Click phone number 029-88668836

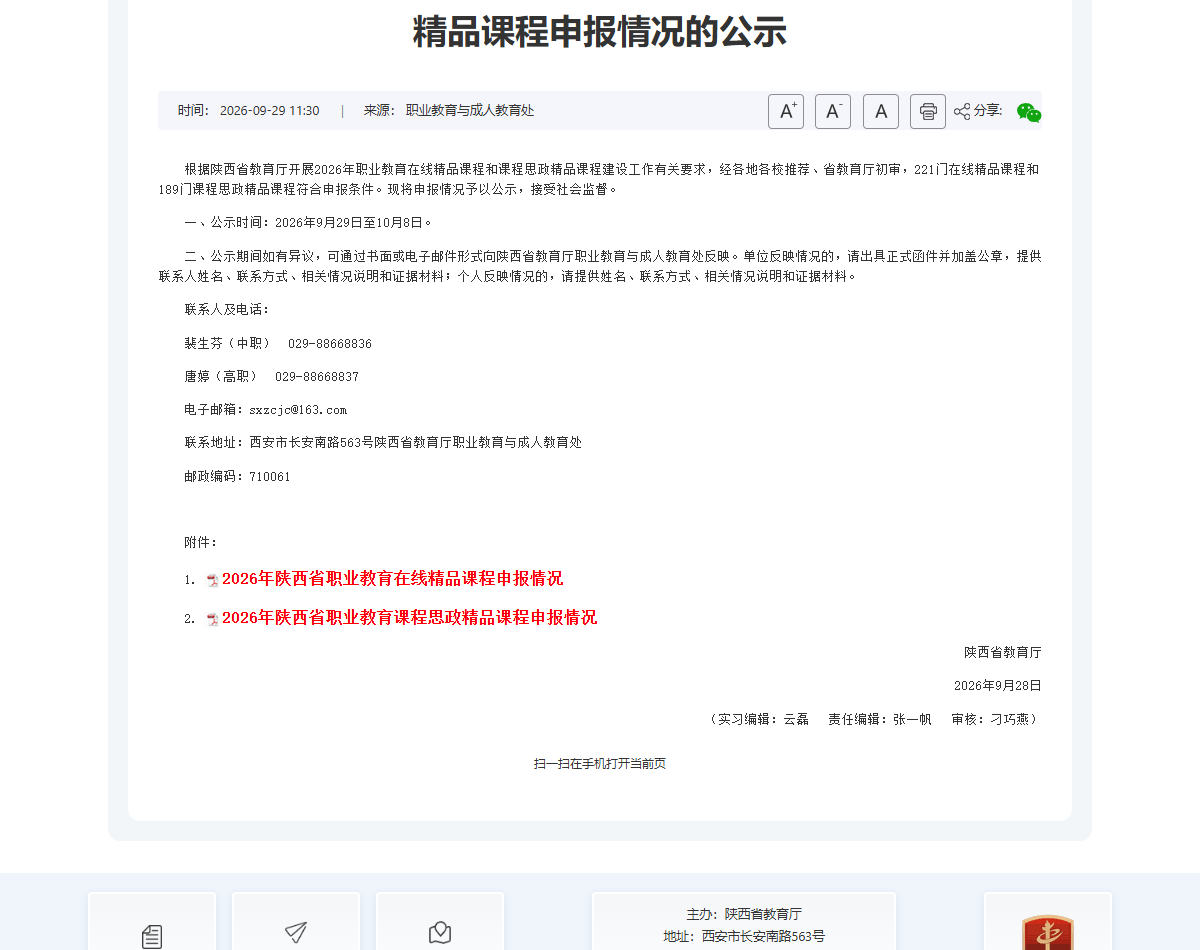[x=330, y=344]
